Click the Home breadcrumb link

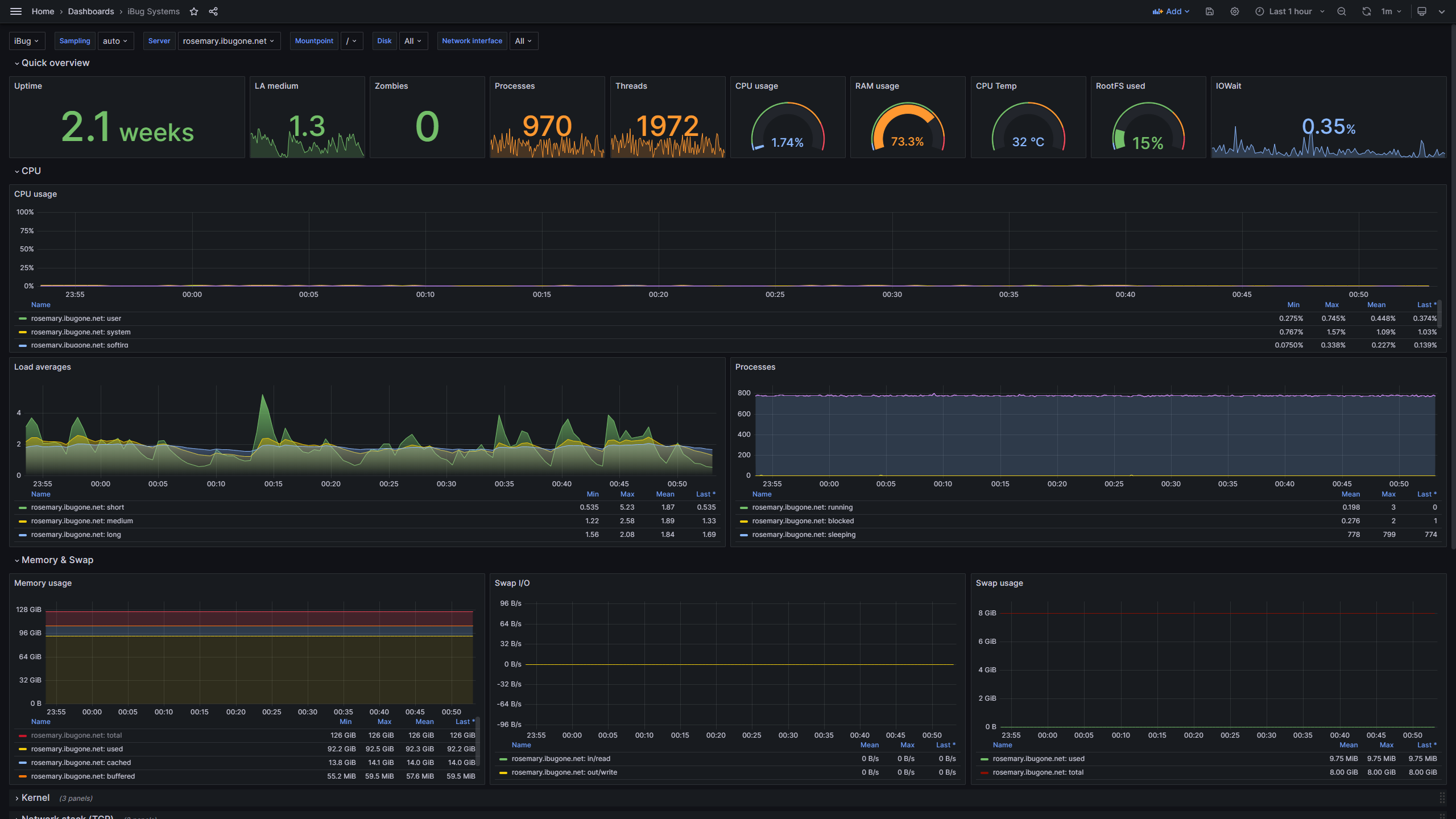(43, 11)
